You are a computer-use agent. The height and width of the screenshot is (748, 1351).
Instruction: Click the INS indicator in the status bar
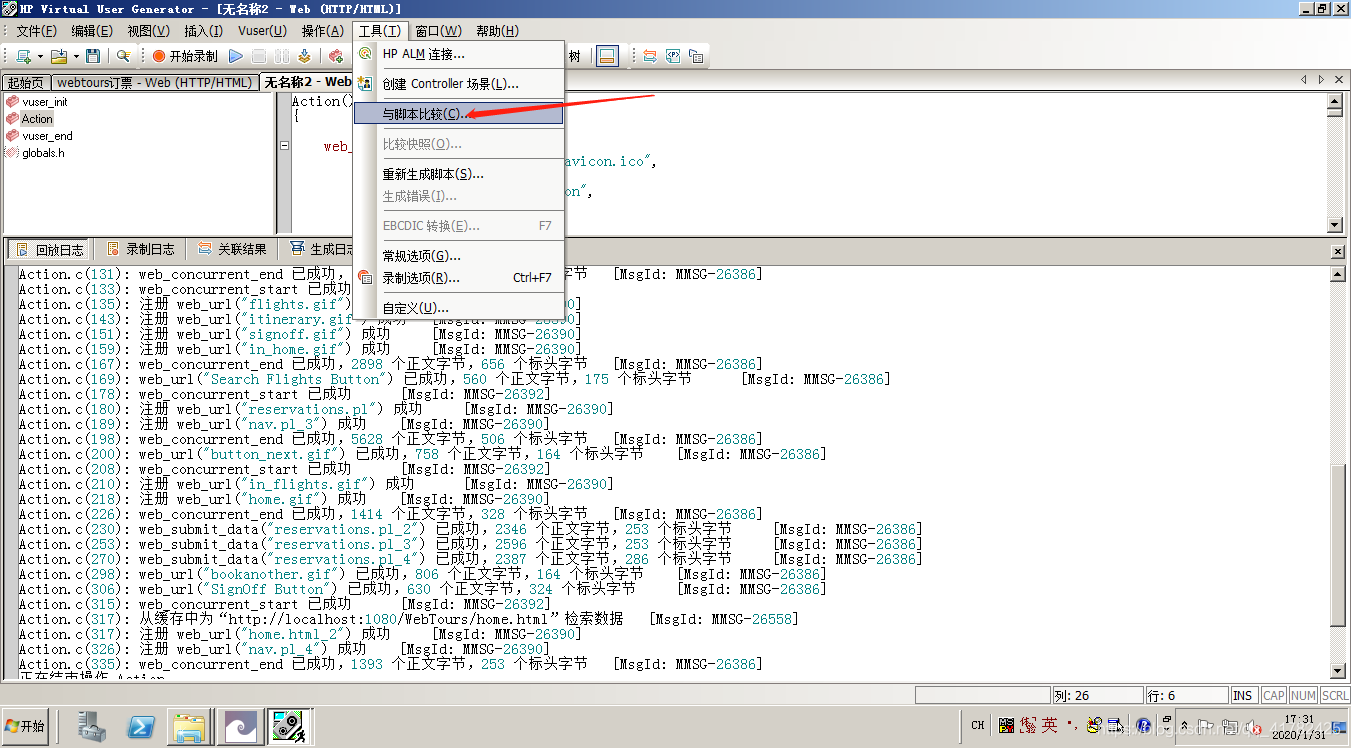click(1243, 695)
